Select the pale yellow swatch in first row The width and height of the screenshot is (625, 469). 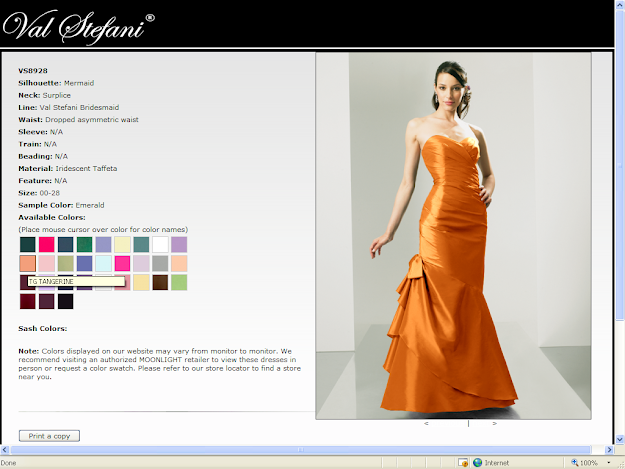pos(122,244)
